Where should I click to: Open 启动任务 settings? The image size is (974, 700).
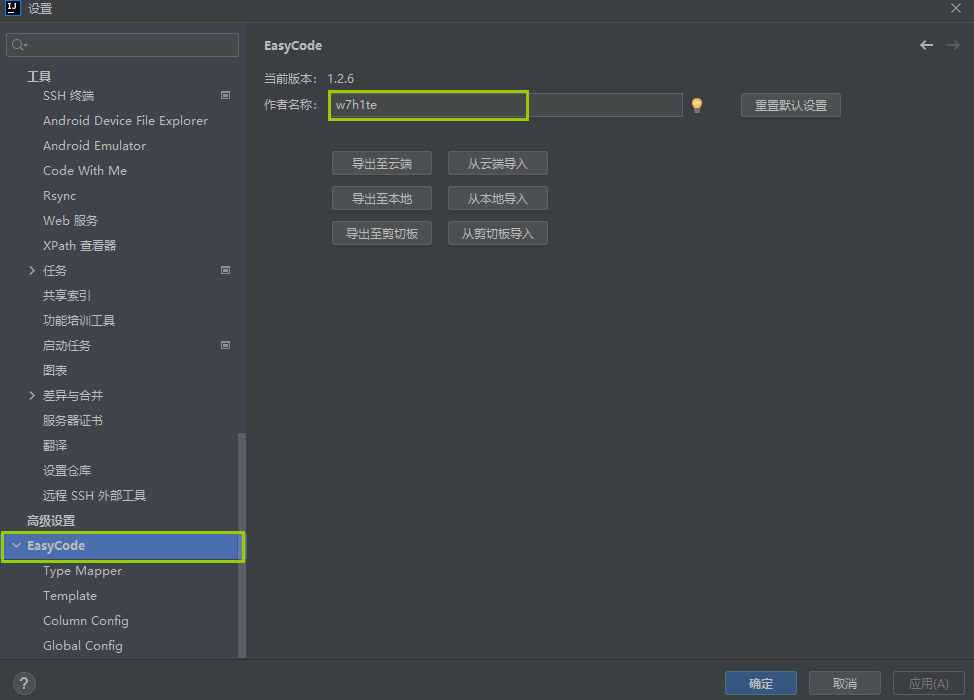click(x=66, y=345)
